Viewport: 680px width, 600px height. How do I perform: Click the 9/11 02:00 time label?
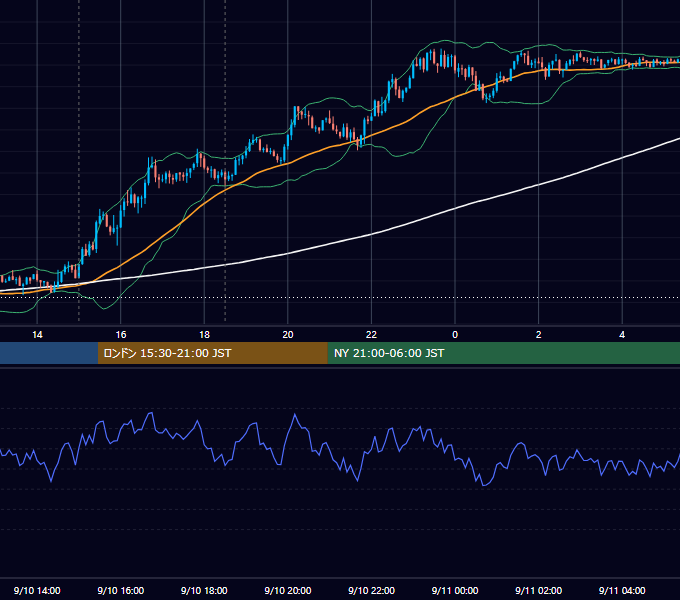[x=539, y=590]
